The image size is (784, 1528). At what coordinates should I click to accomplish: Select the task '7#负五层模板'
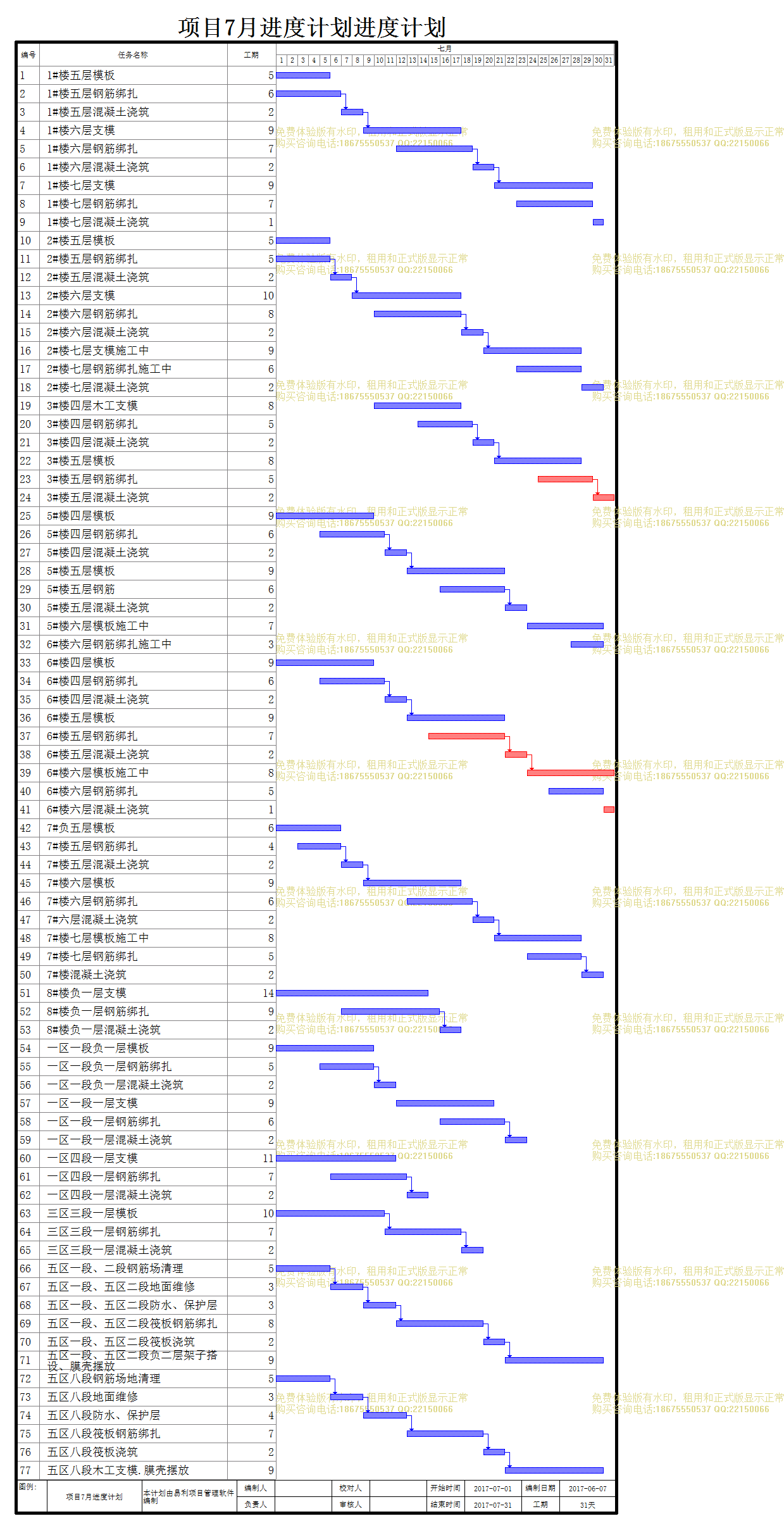coord(81,828)
